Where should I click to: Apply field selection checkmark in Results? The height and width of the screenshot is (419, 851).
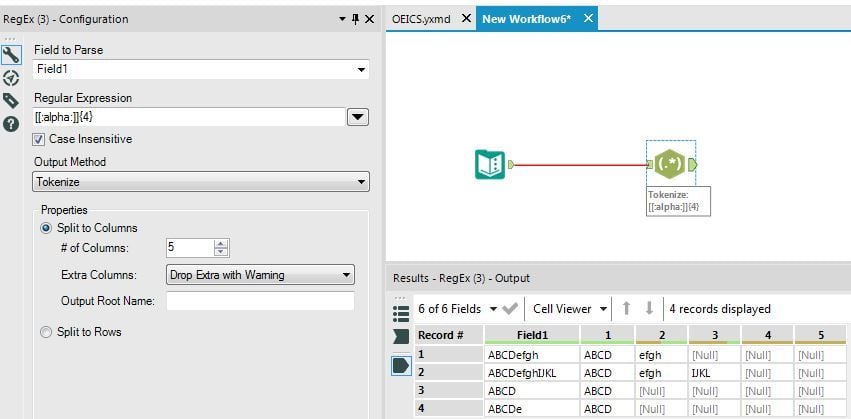(510, 309)
